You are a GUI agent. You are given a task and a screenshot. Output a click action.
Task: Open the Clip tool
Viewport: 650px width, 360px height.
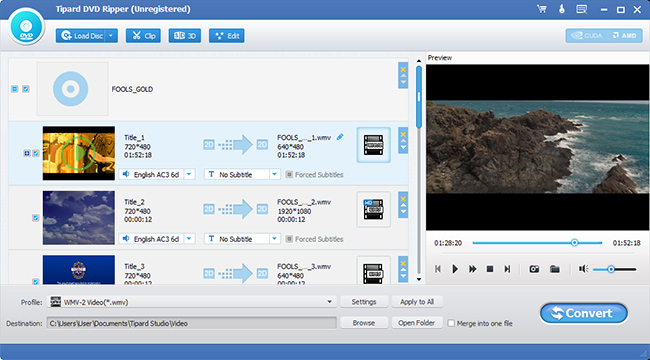[x=143, y=36]
